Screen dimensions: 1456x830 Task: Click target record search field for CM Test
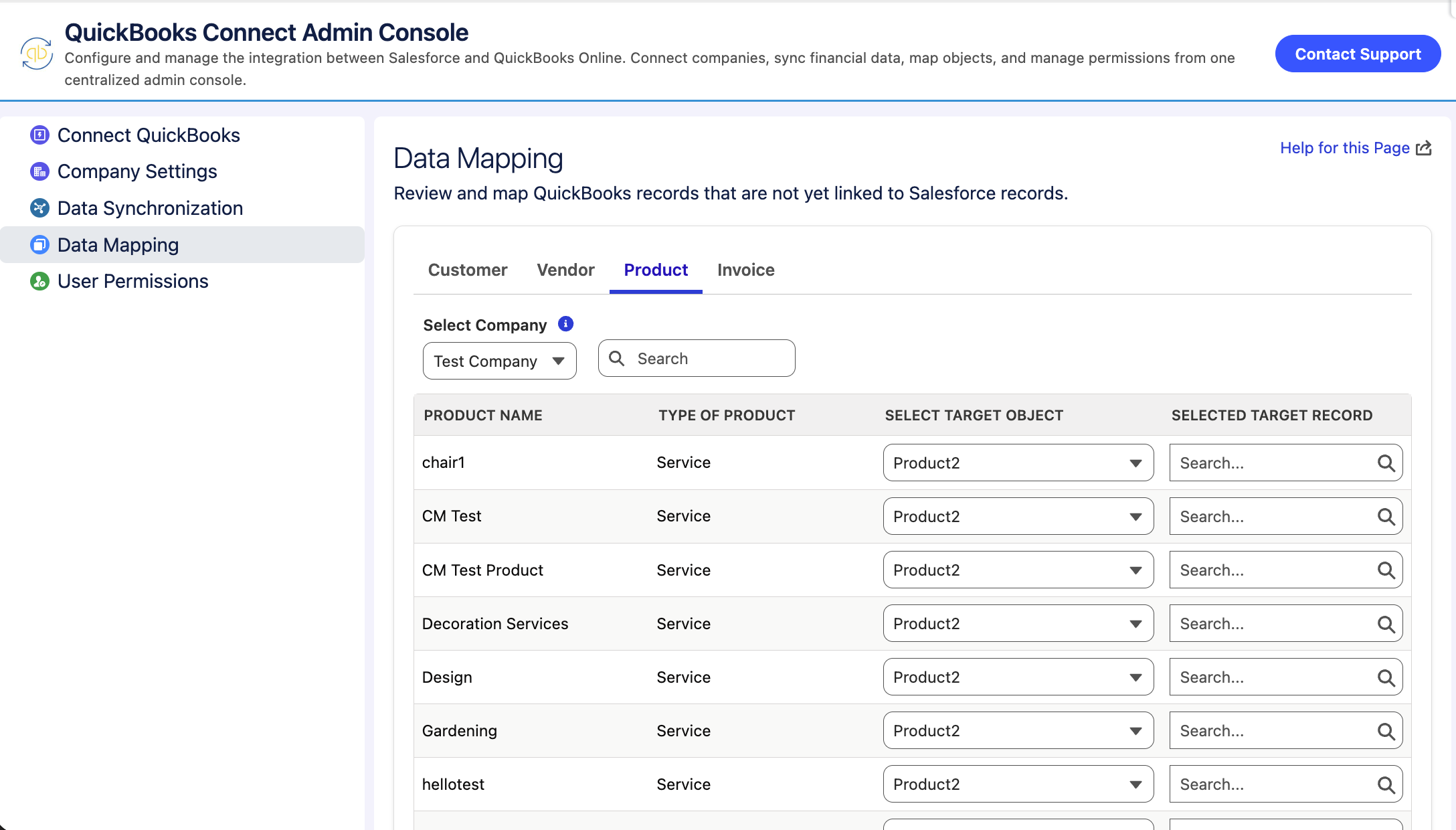[1286, 516]
